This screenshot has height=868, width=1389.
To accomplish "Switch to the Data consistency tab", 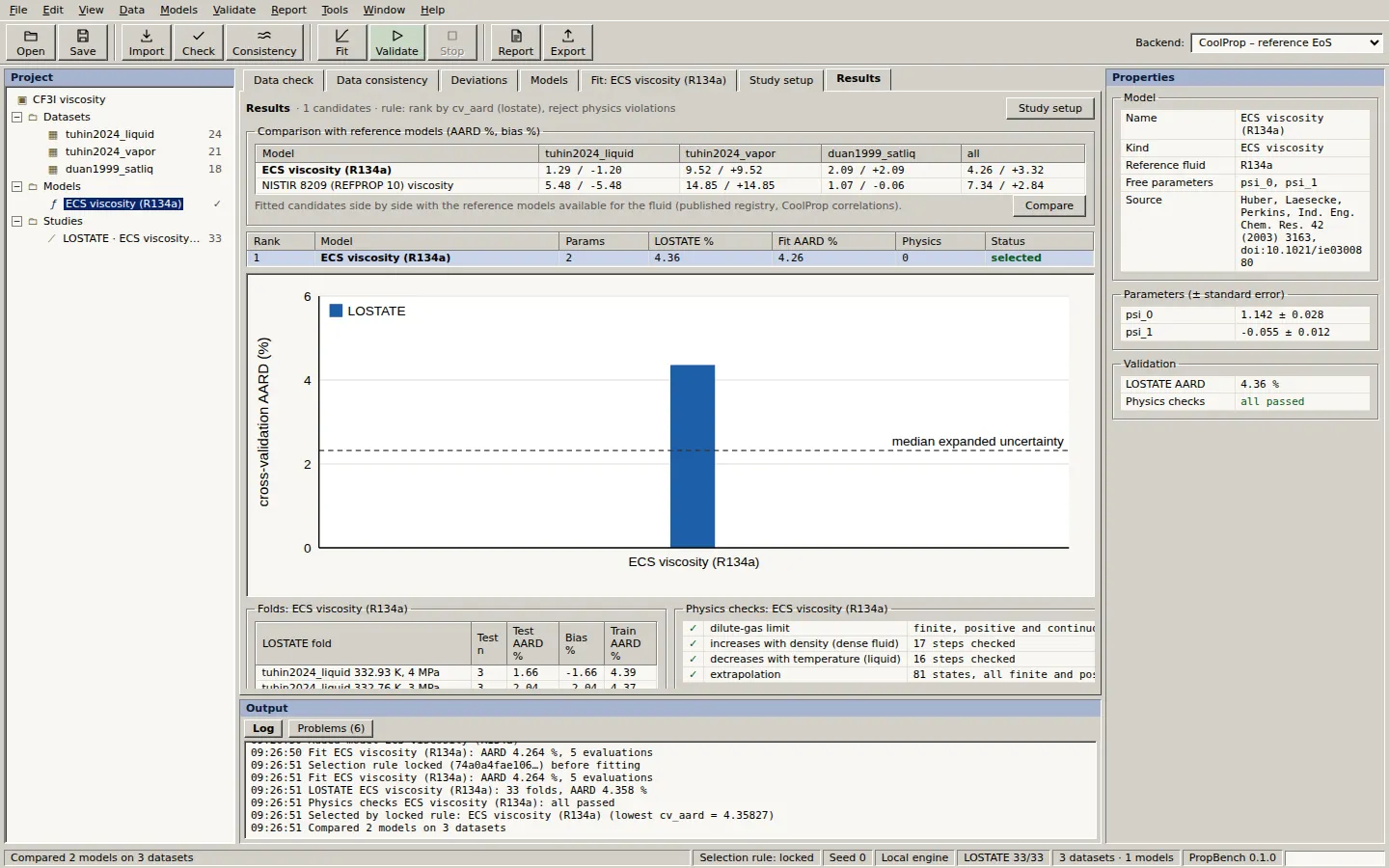I will [x=382, y=80].
